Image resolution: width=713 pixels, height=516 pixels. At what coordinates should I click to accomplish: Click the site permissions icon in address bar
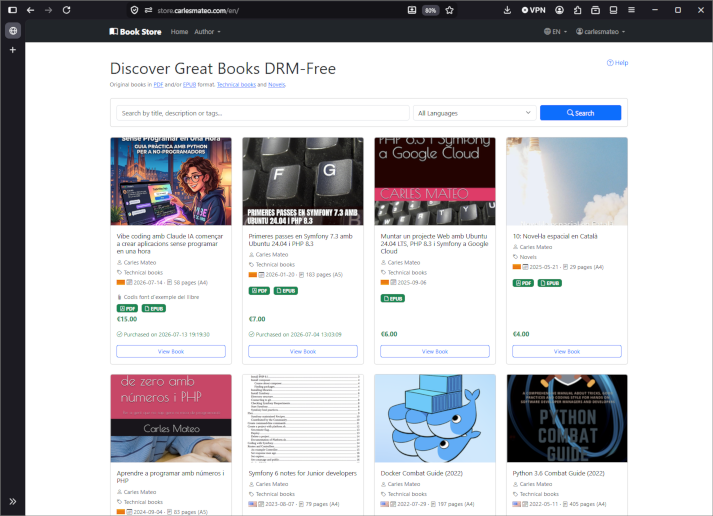(148, 10)
